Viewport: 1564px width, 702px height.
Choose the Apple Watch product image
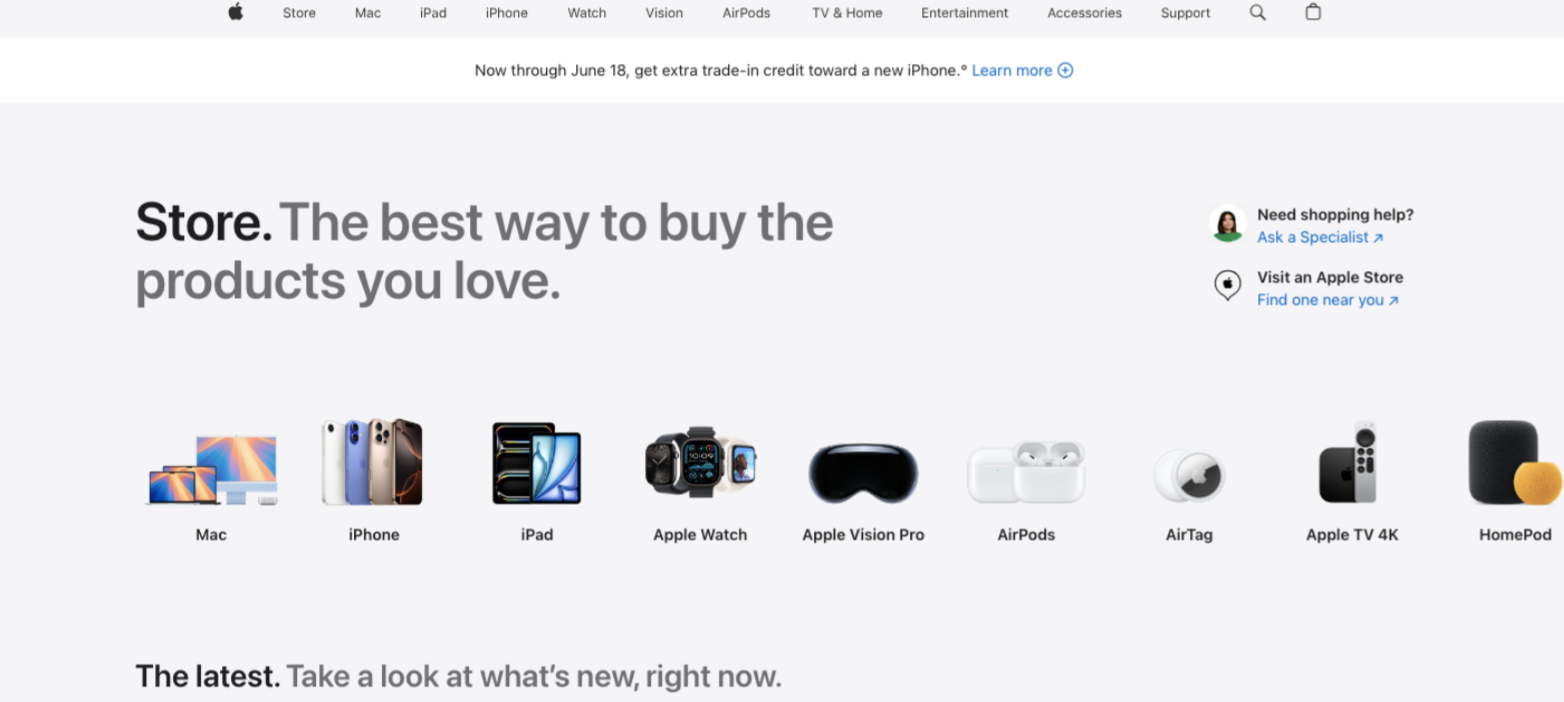700,461
